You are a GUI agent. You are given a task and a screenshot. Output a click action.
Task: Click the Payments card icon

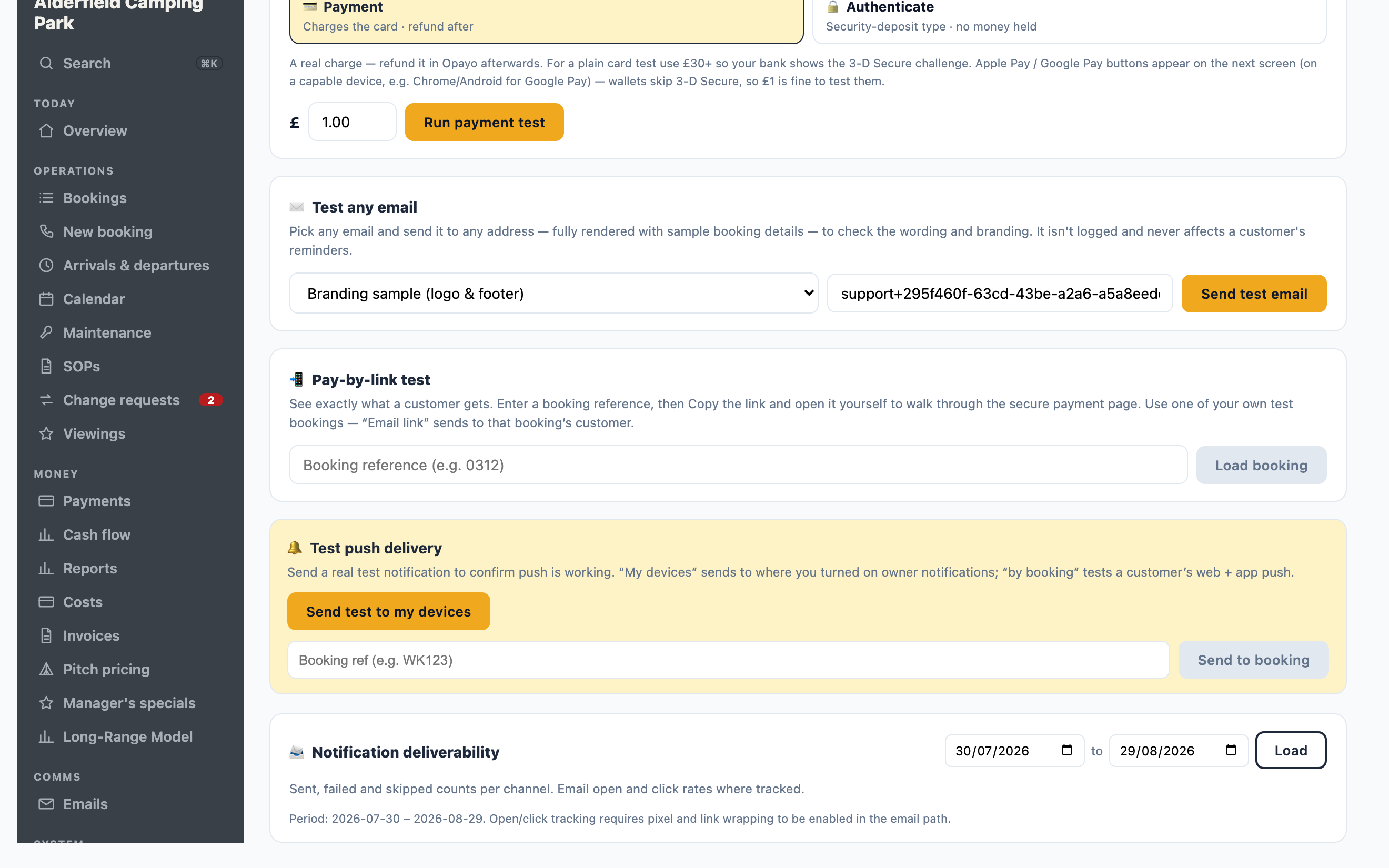point(46,501)
